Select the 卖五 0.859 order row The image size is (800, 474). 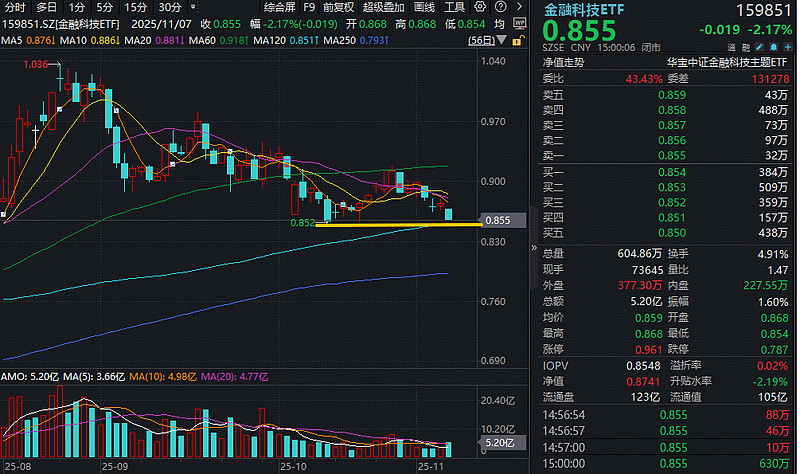665,95
